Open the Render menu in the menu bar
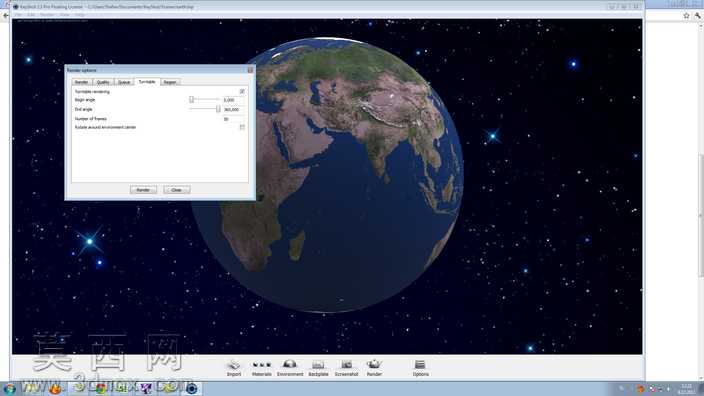 click(x=47, y=15)
